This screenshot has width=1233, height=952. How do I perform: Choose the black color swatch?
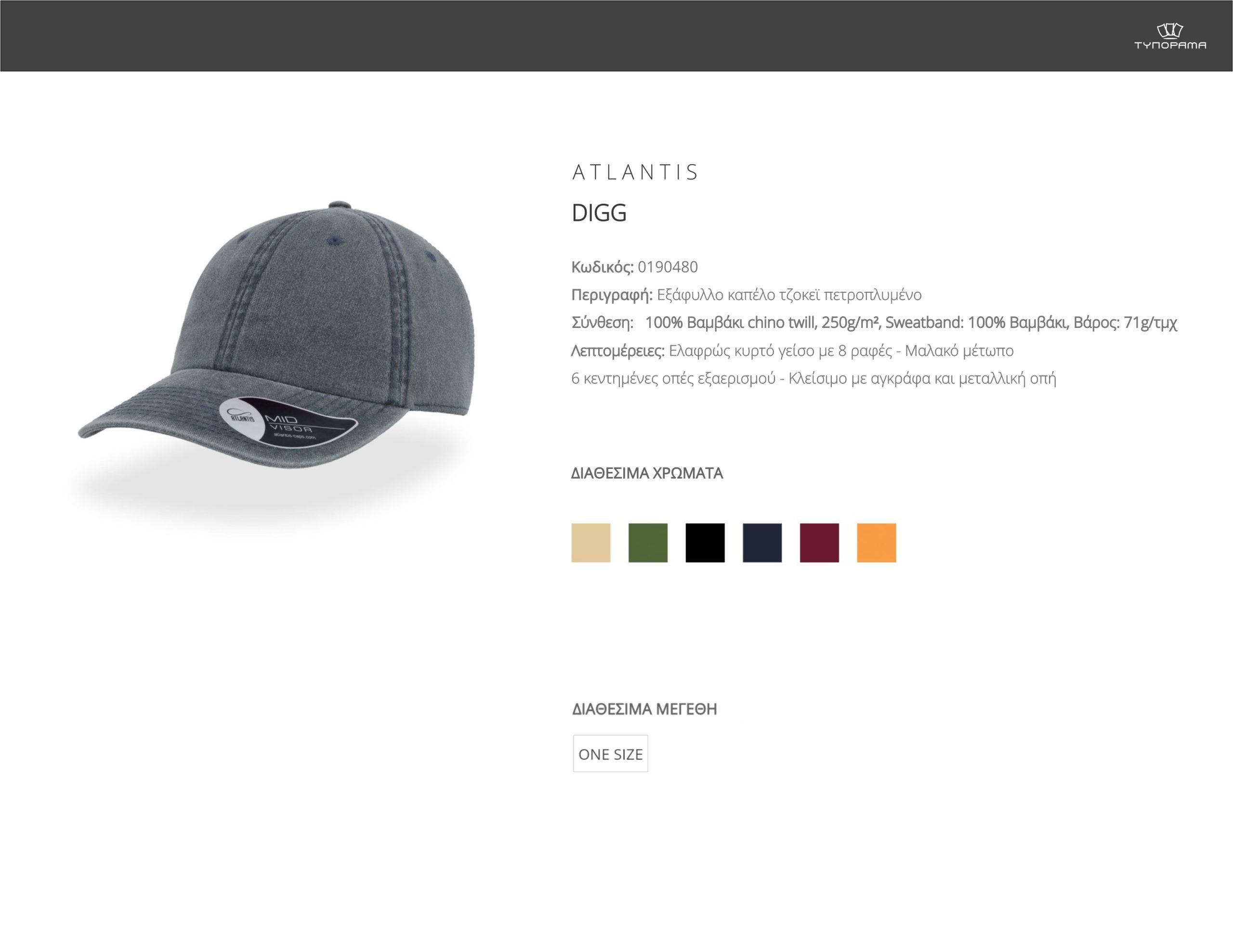[705, 543]
